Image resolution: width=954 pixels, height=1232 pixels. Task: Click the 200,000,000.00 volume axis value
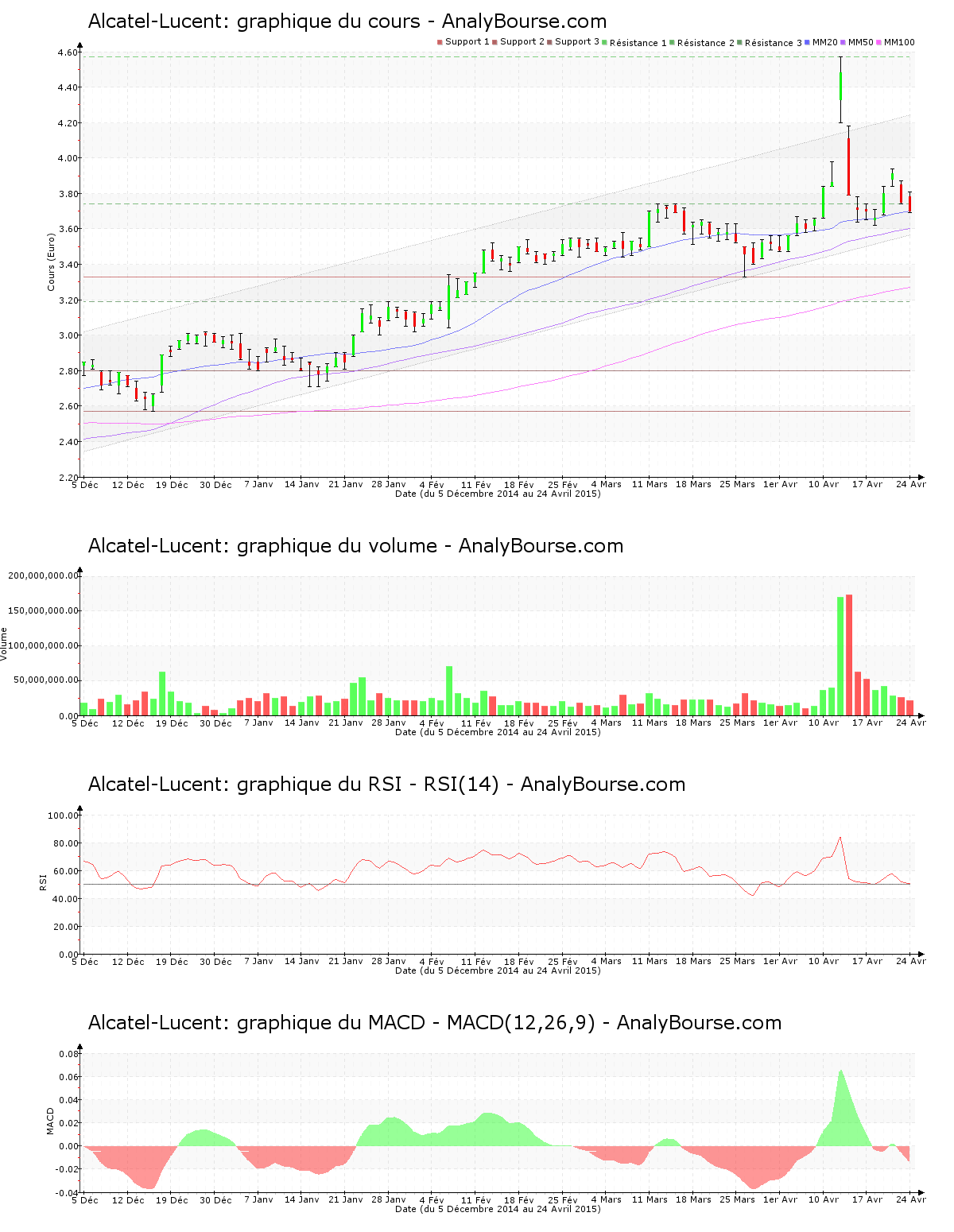(44, 575)
